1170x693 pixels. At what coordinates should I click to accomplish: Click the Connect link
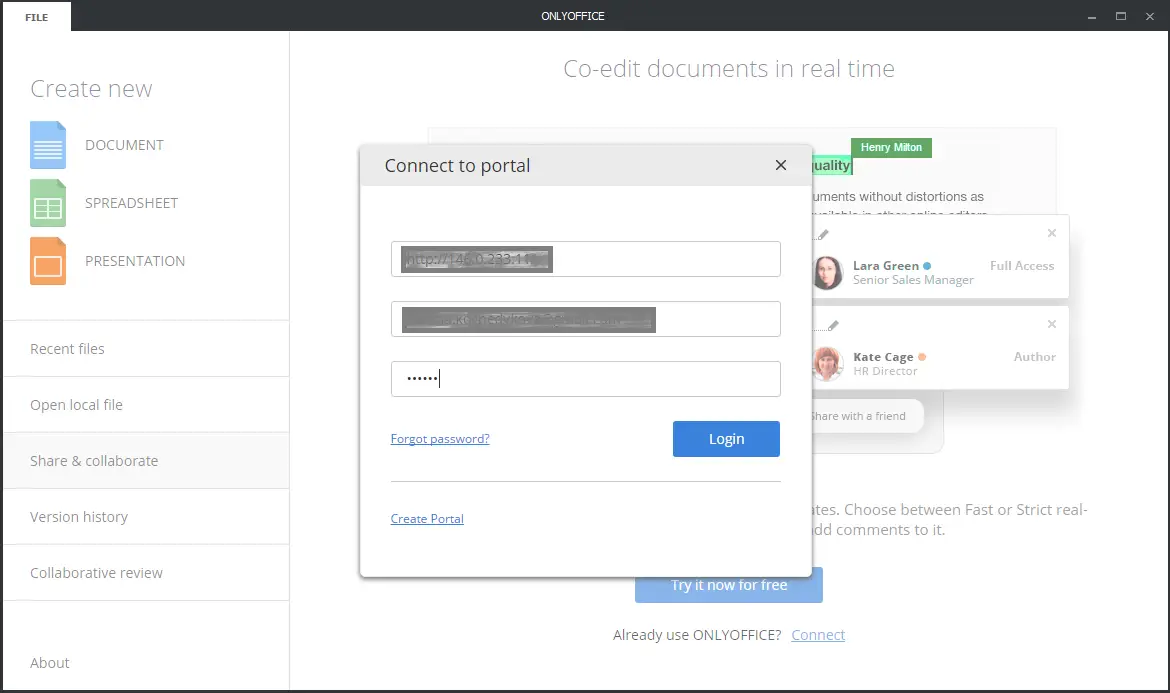pos(818,635)
